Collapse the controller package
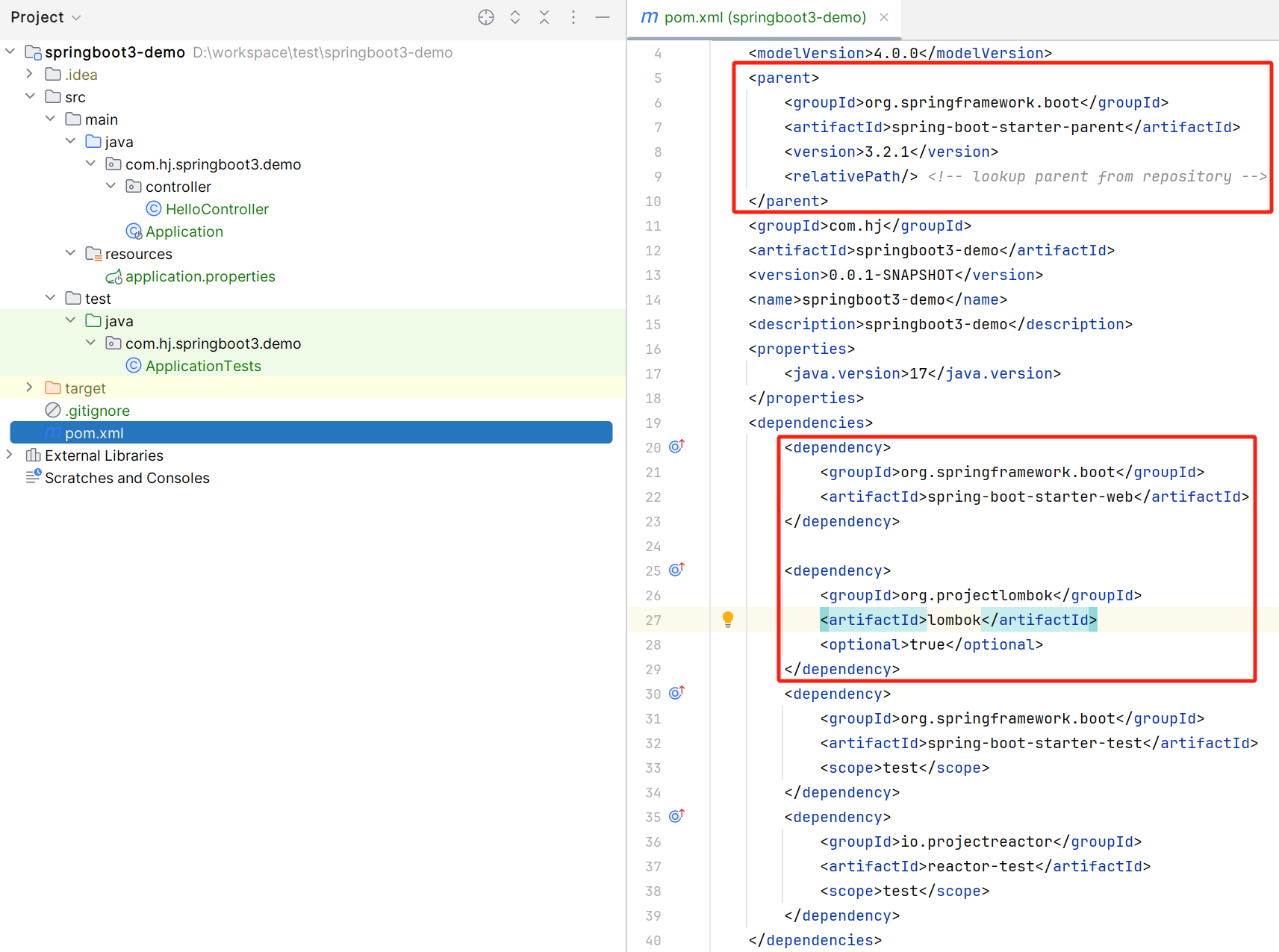 point(111,186)
